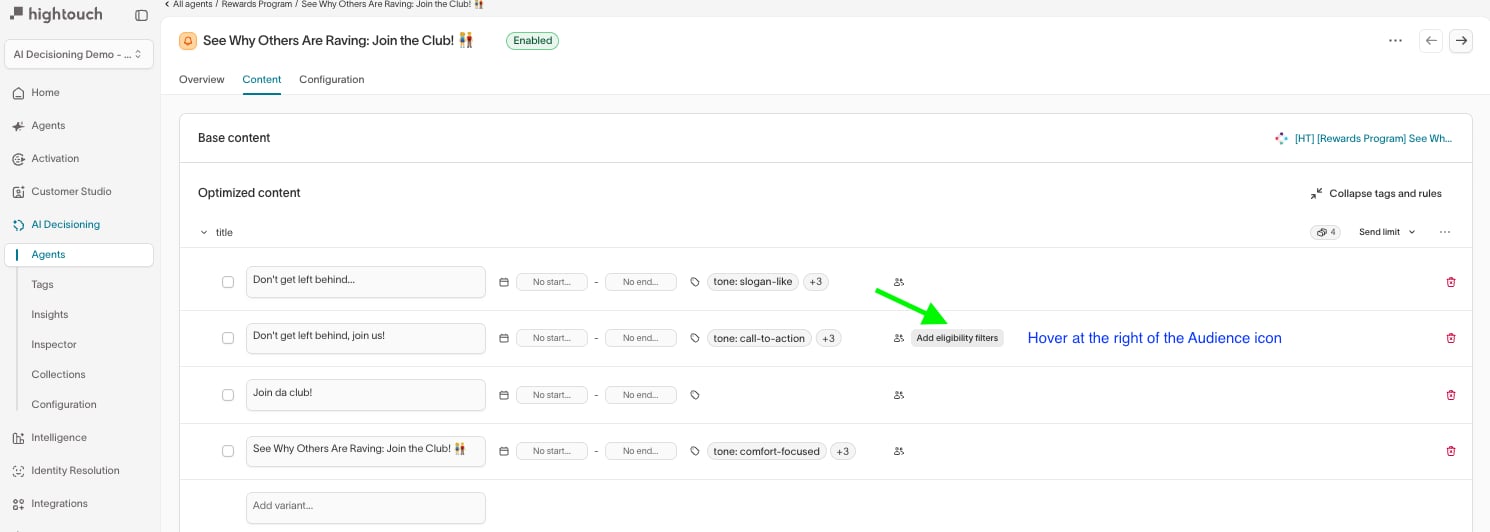Viewport: 1490px width, 532px height.
Task: Open the AI Decisioning Demo workspace dropdown
Action: (x=79, y=54)
